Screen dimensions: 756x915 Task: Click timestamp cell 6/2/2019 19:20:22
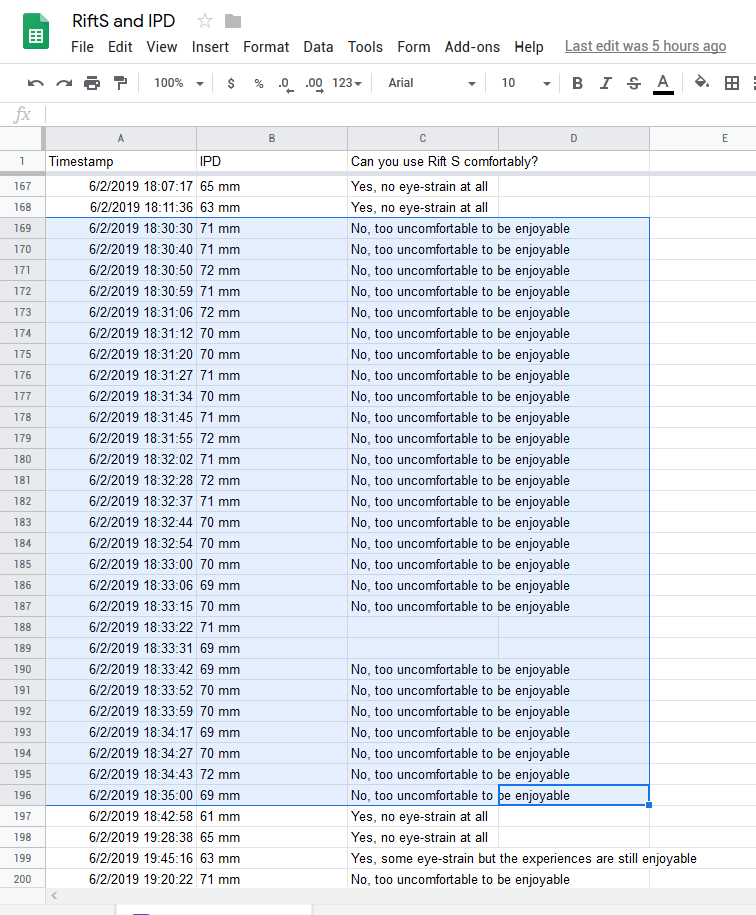[x=121, y=879]
